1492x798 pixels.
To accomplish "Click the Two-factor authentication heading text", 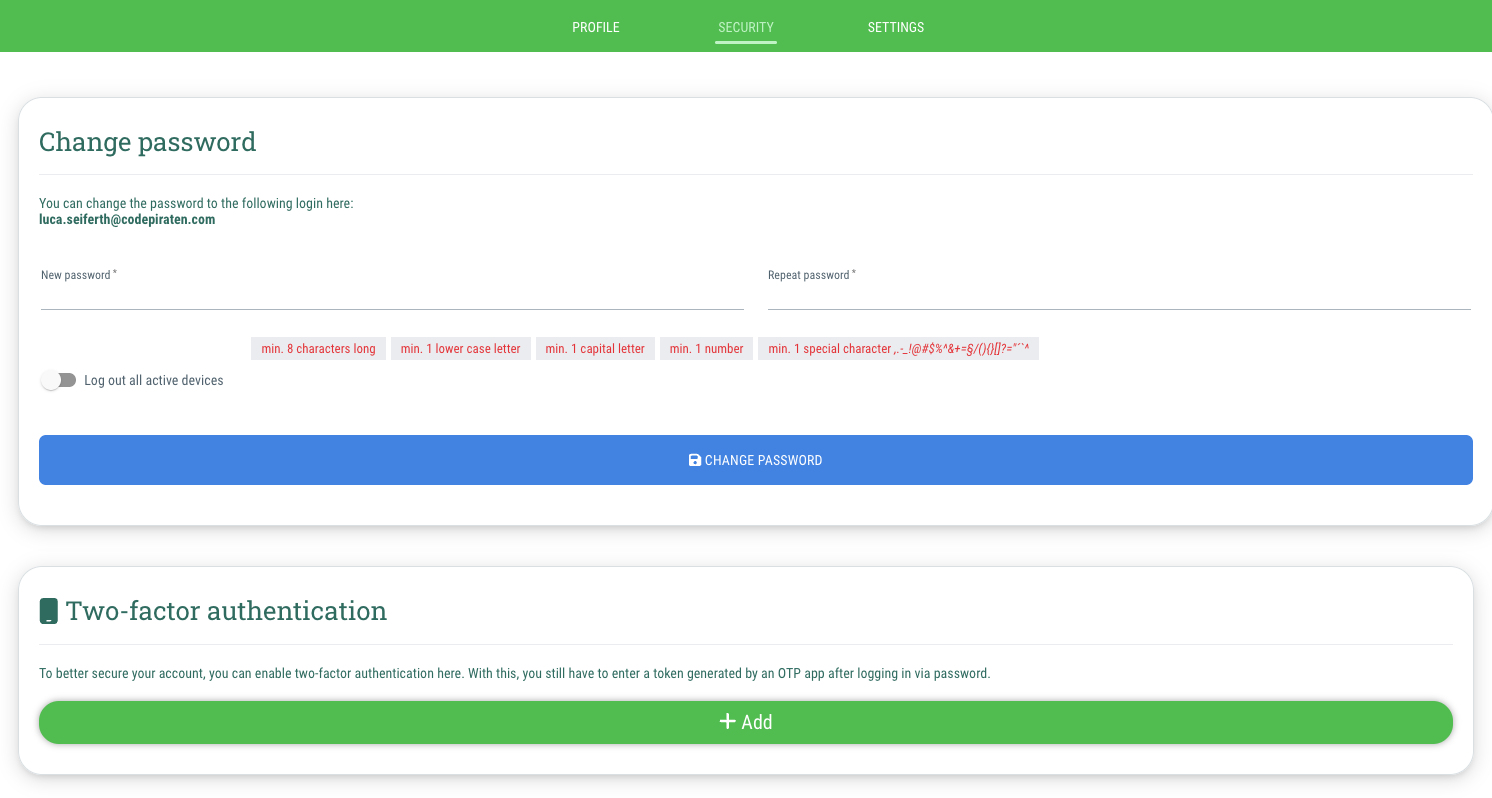I will pyautogui.click(x=226, y=610).
